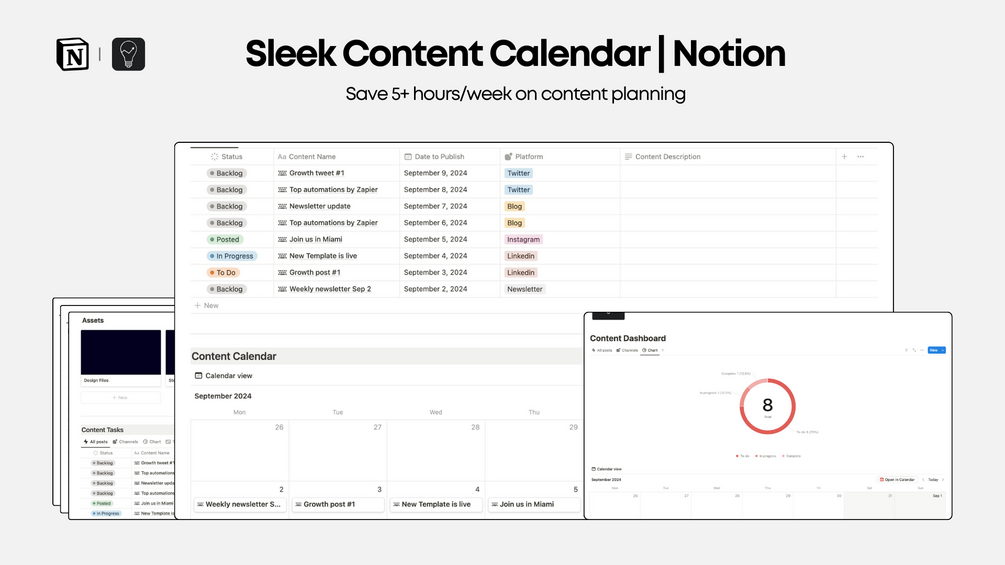Click the Notion logo icon
Image resolution: width=1005 pixels, height=565 pixels.
(73, 54)
